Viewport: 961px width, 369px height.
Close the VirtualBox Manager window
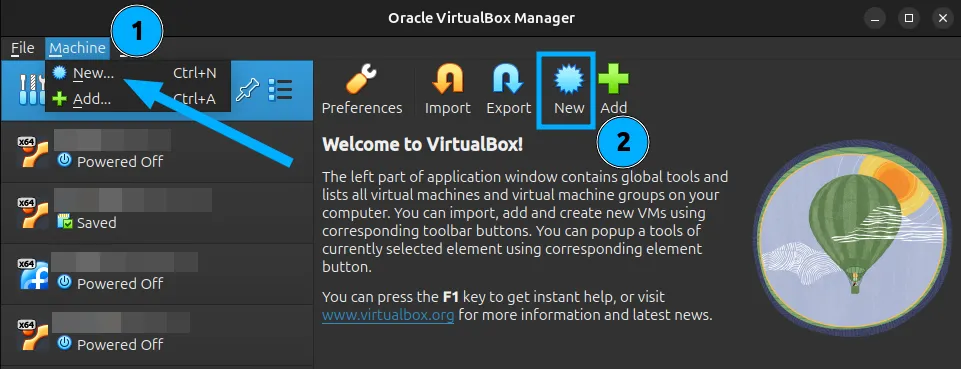coord(943,18)
